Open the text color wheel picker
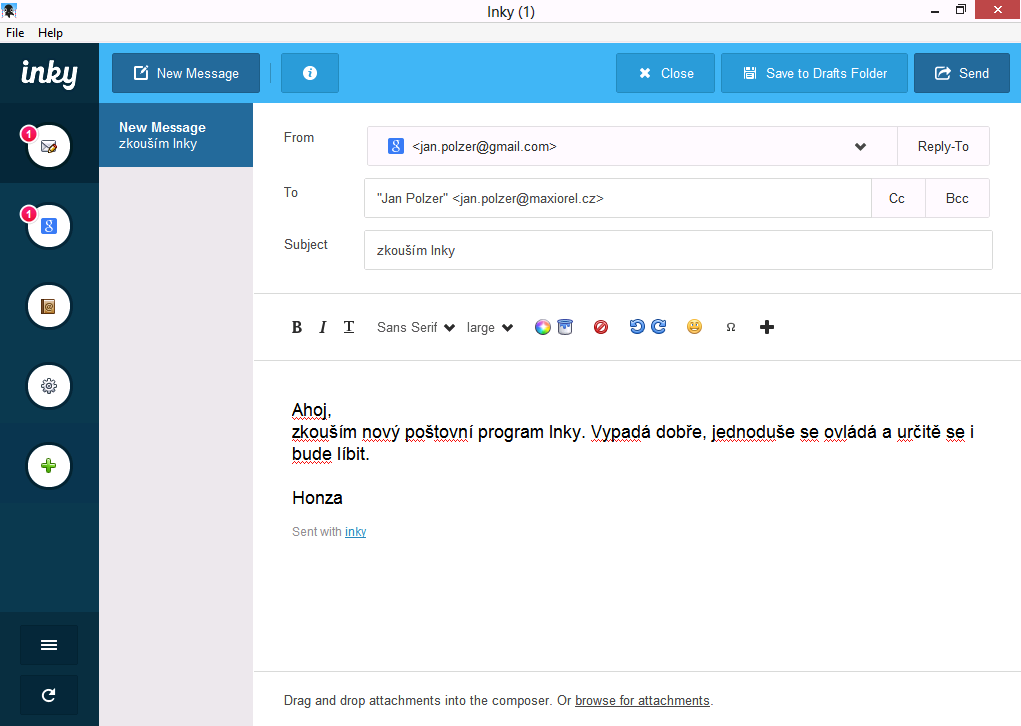This screenshot has height=726, width=1021. point(542,328)
